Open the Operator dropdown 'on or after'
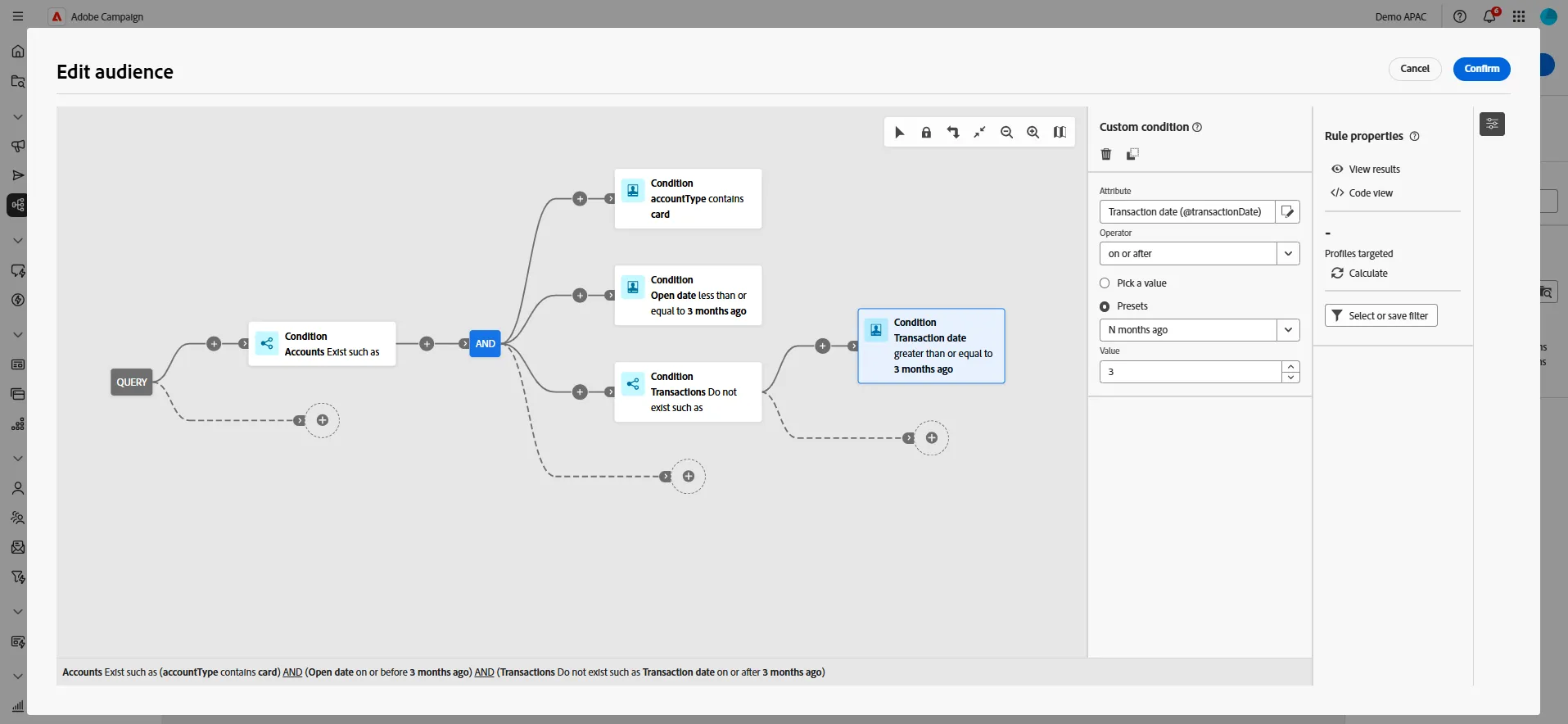The image size is (1568, 724). point(1200,254)
